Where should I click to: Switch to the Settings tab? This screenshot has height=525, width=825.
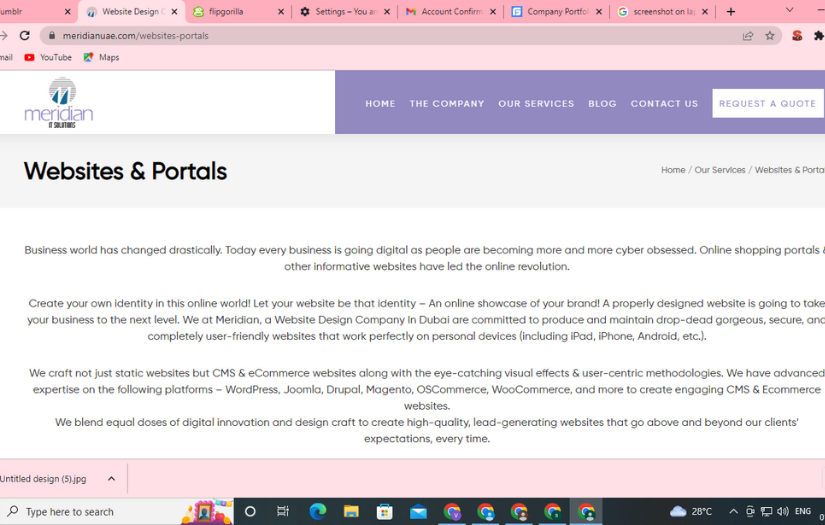(x=344, y=12)
